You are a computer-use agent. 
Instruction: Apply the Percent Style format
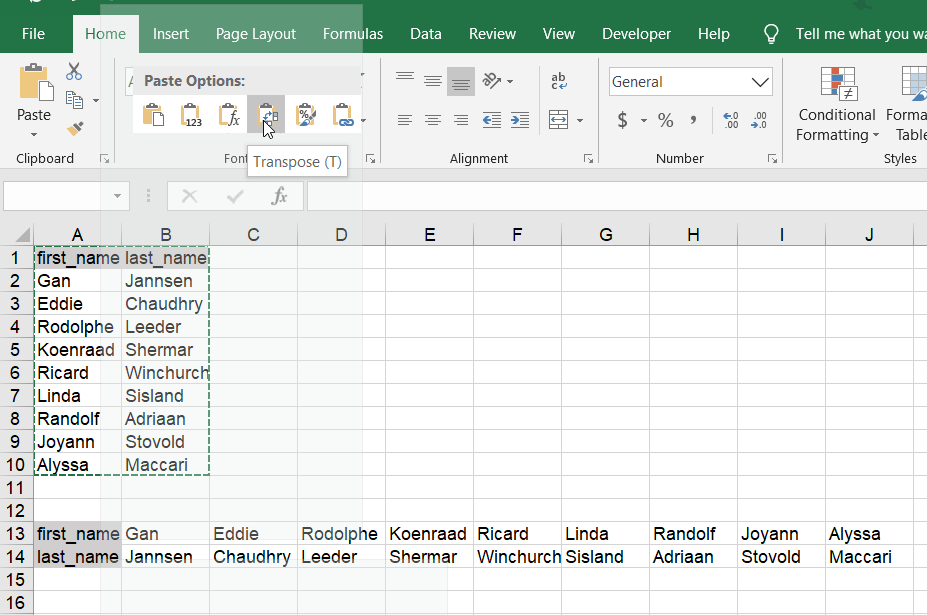(x=665, y=120)
